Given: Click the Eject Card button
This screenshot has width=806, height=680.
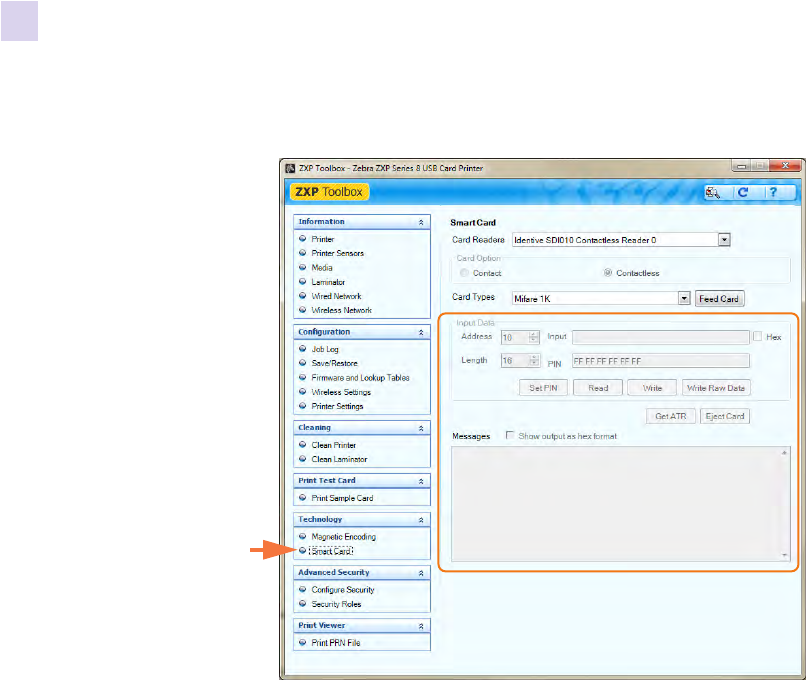Looking at the screenshot, I should tap(725, 416).
